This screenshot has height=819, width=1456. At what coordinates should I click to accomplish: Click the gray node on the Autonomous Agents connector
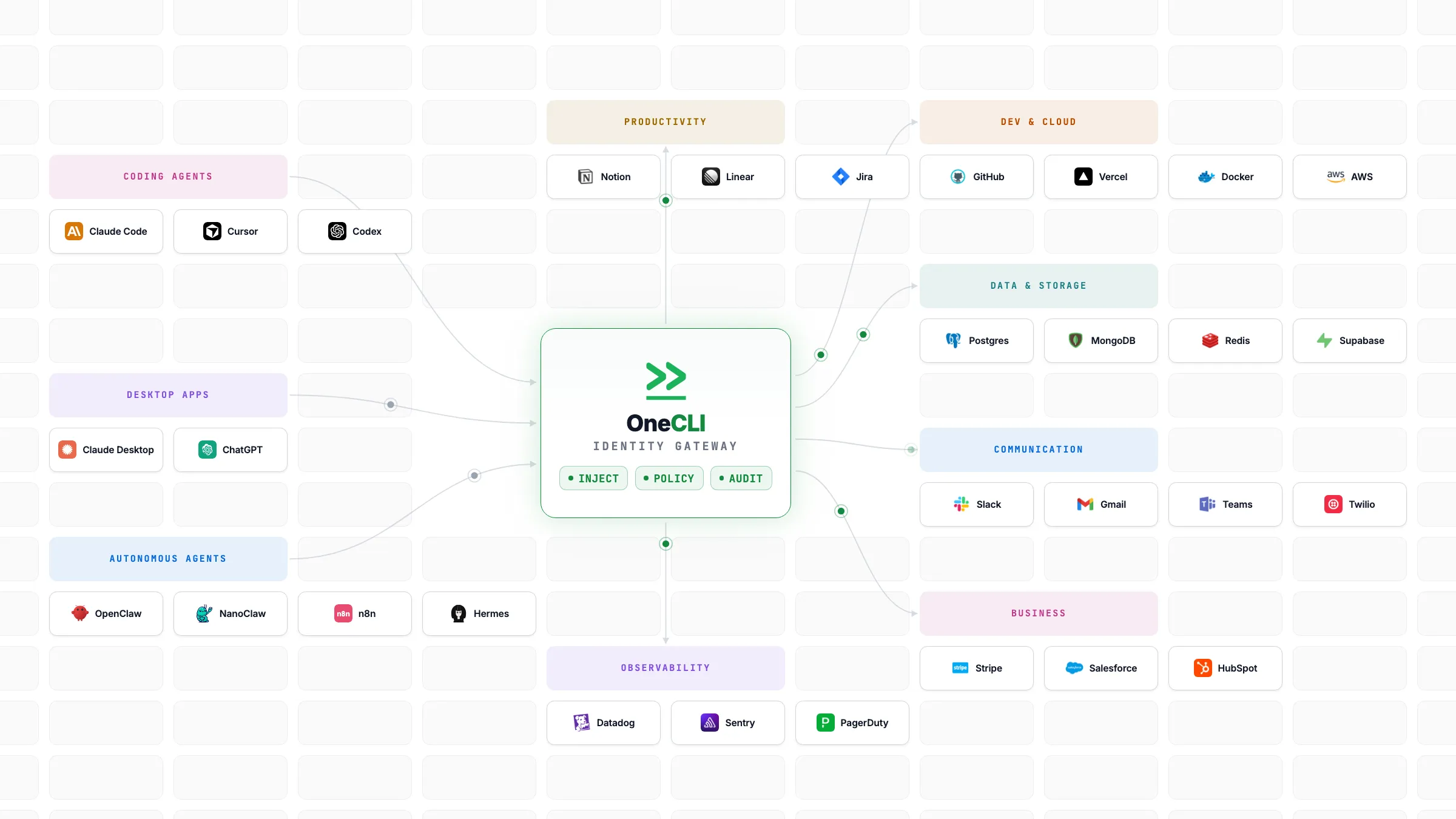pos(474,475)
